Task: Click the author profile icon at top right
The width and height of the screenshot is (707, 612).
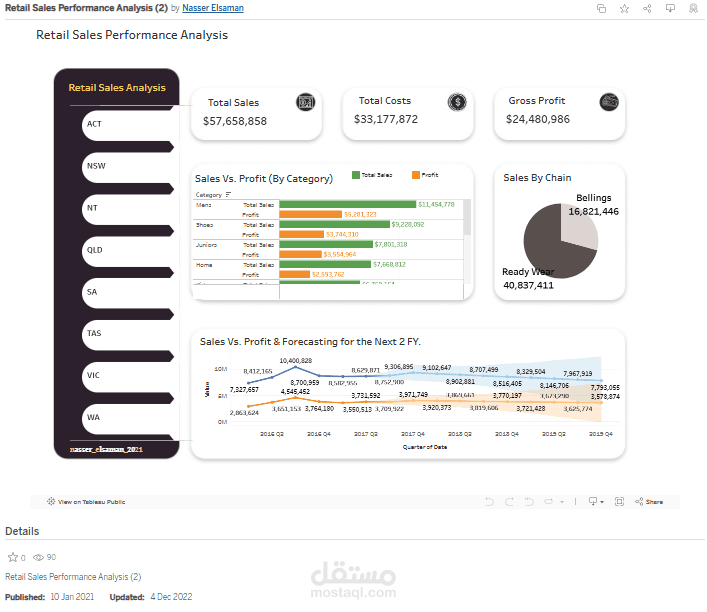Action: coord(693,9)
